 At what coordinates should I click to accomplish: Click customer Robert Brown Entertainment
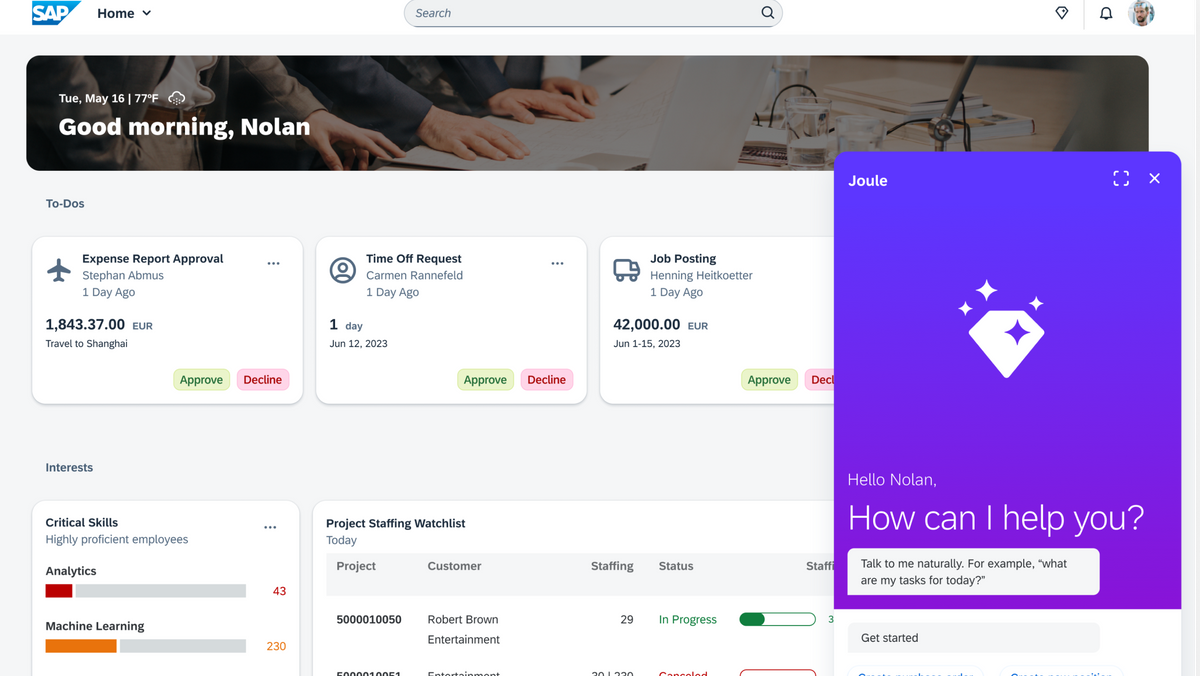pyautogui.click(x=464, y=630)
